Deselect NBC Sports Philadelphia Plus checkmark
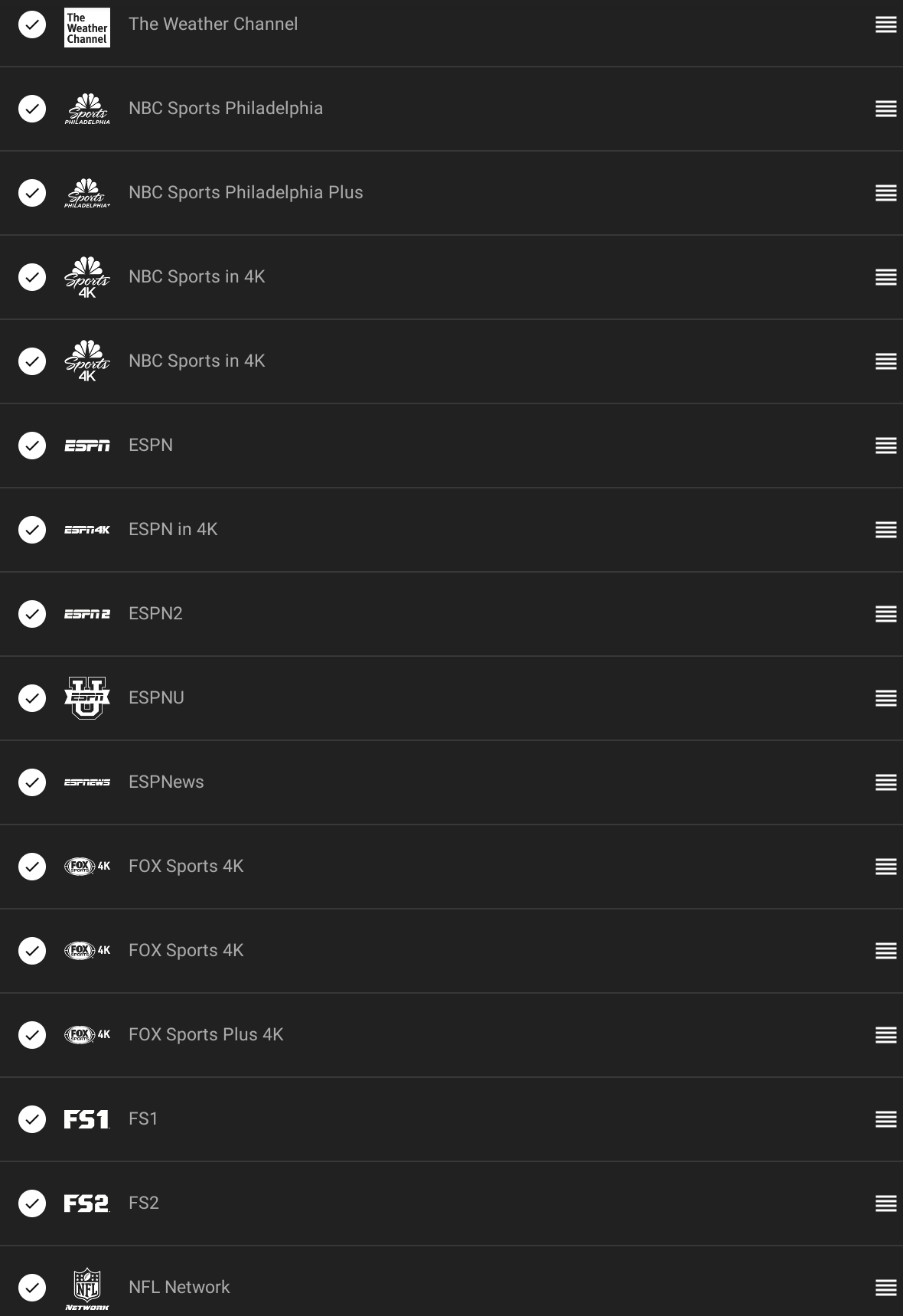 click(32, 193)
